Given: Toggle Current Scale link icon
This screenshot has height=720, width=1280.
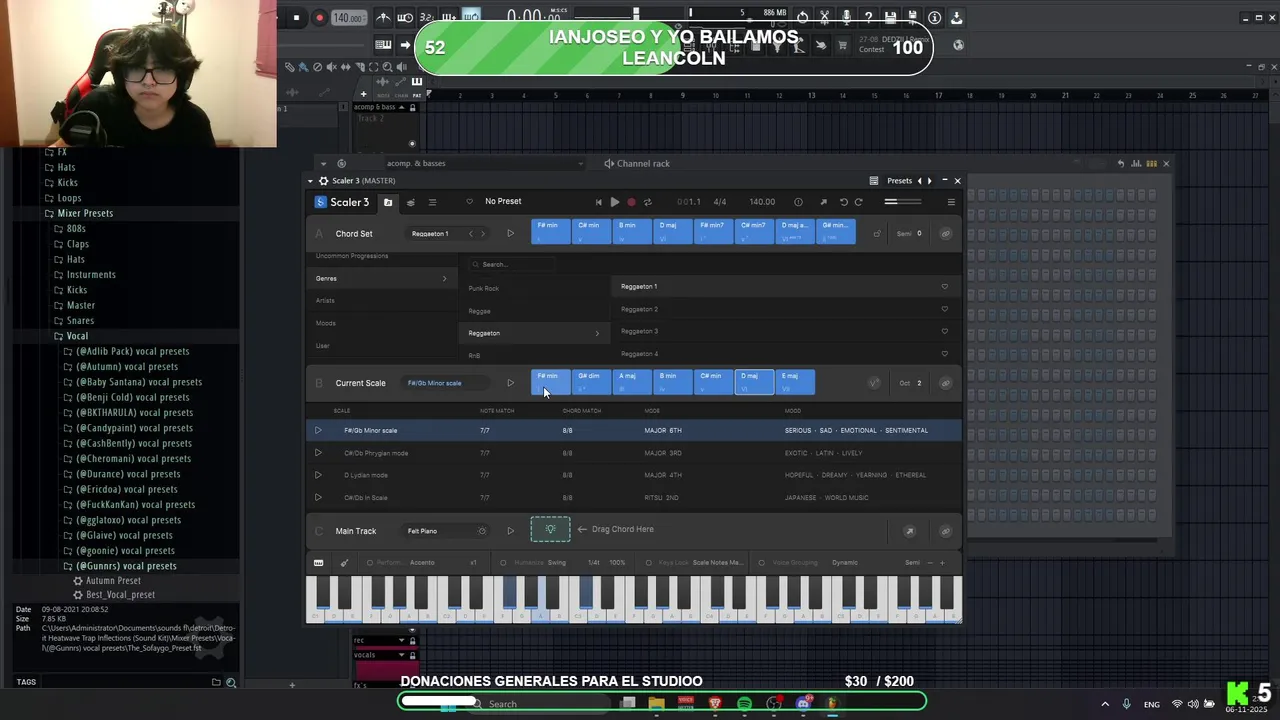Looking at the screenshot, I should [x=945, y=383].
